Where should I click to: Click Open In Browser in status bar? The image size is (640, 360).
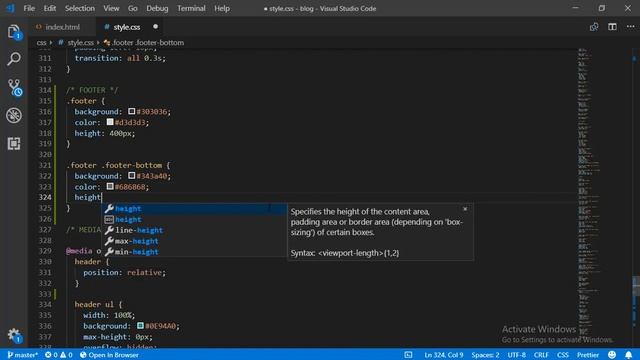(x=109, y=355)
